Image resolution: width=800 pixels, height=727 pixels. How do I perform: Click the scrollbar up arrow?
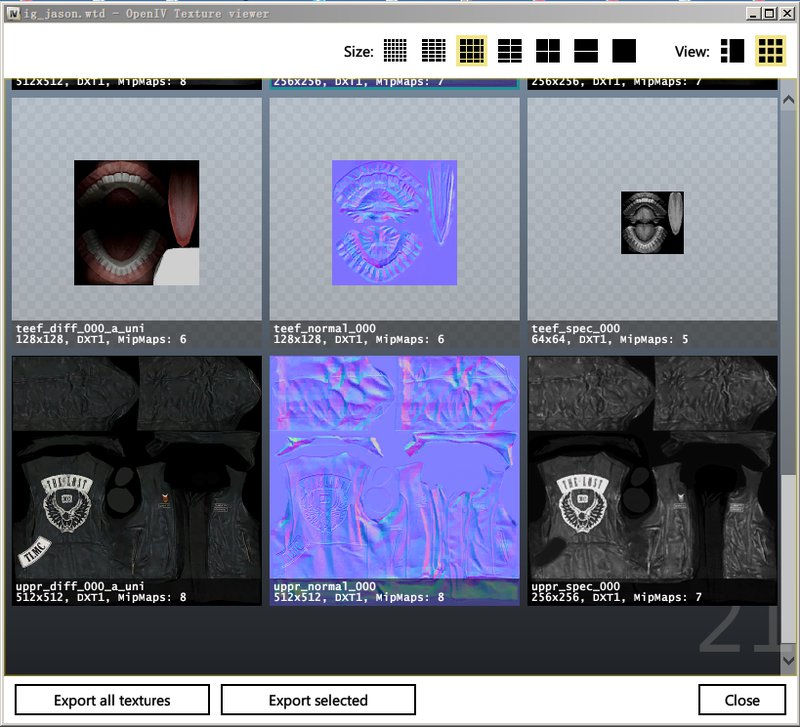pyautogui.click(x=788, y=100)
